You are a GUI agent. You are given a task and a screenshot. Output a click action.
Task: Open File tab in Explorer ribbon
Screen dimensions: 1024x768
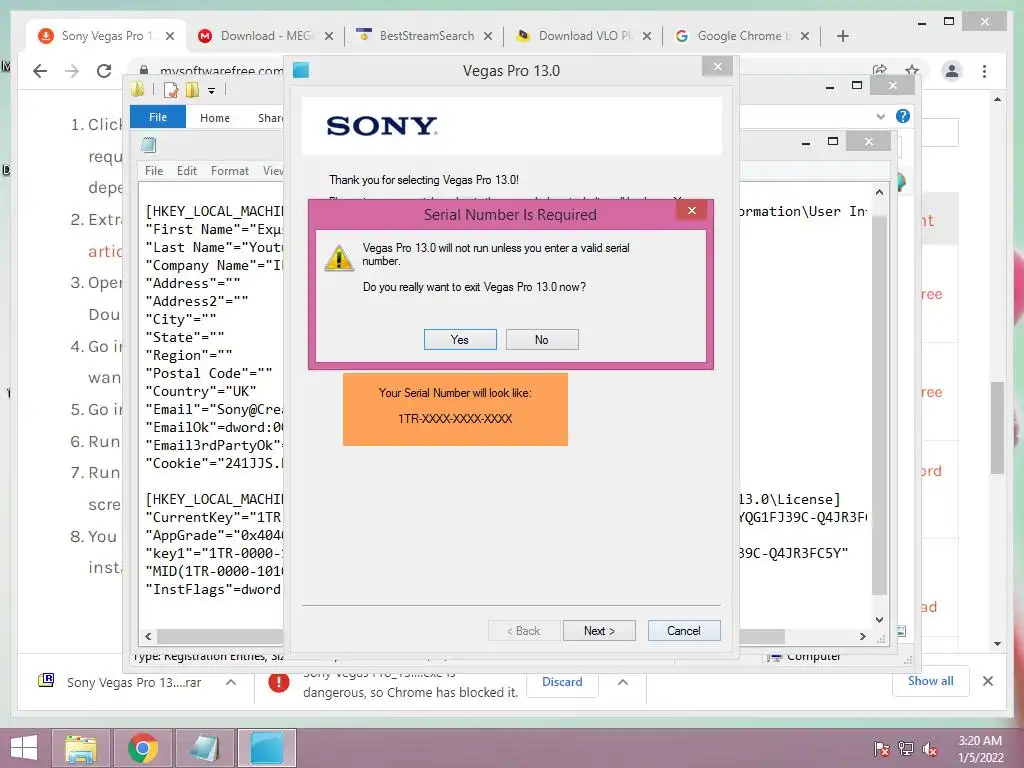tap(158, 117)
